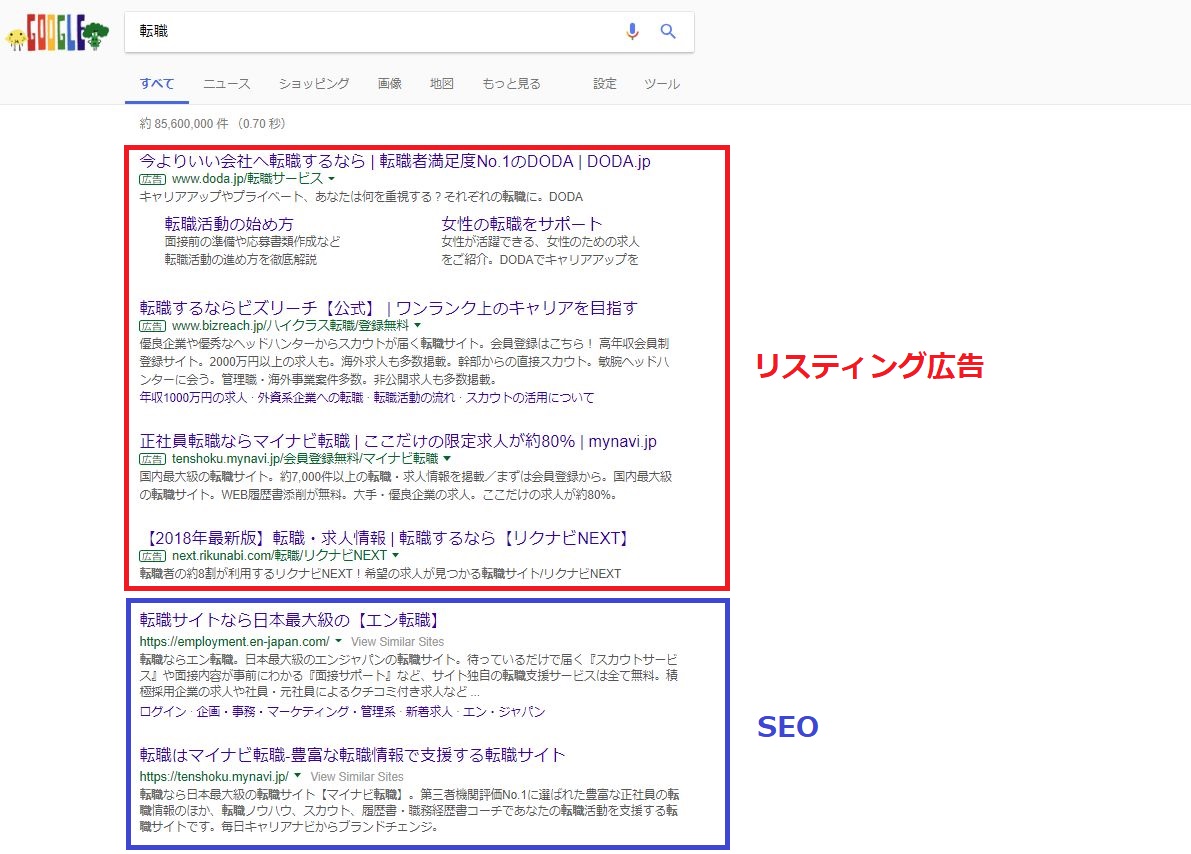Viewport: 1191px width, 854px height.
Task: Click the https://employment.en-japan.com/ URL text
Action: pos(234,641)
